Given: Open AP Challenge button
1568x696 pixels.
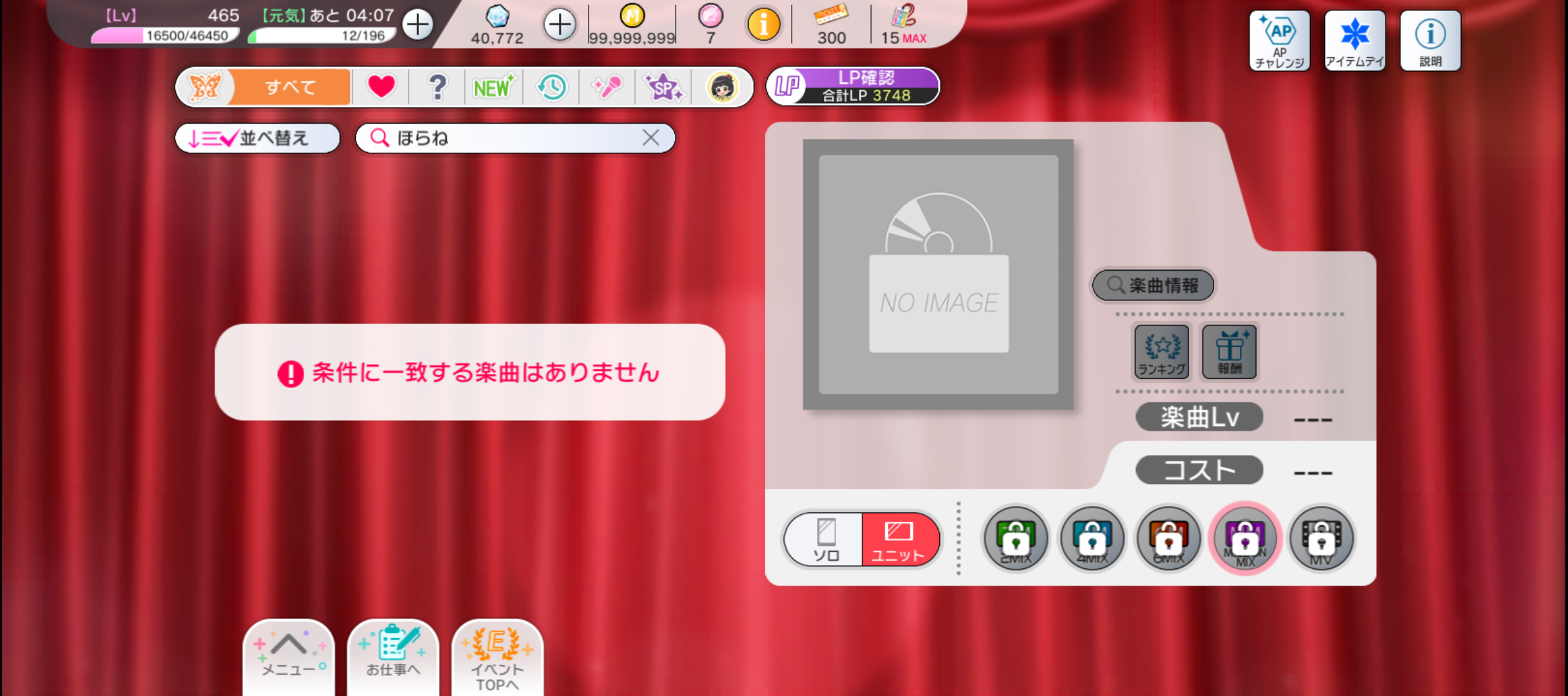Looking at the screenshot, I should 1279,41.
